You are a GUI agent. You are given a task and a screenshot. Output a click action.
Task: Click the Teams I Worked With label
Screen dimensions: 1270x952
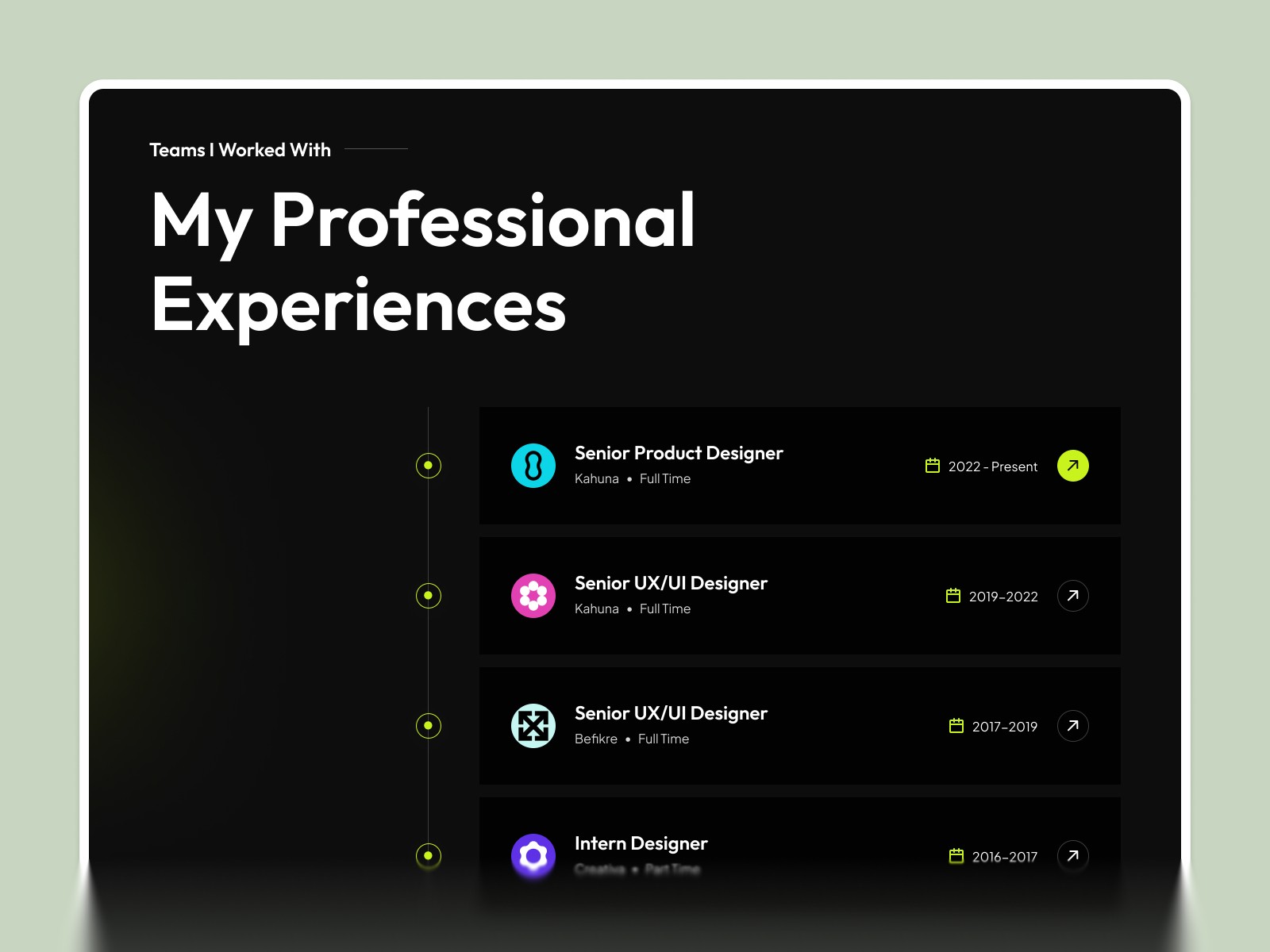point(241,150)
